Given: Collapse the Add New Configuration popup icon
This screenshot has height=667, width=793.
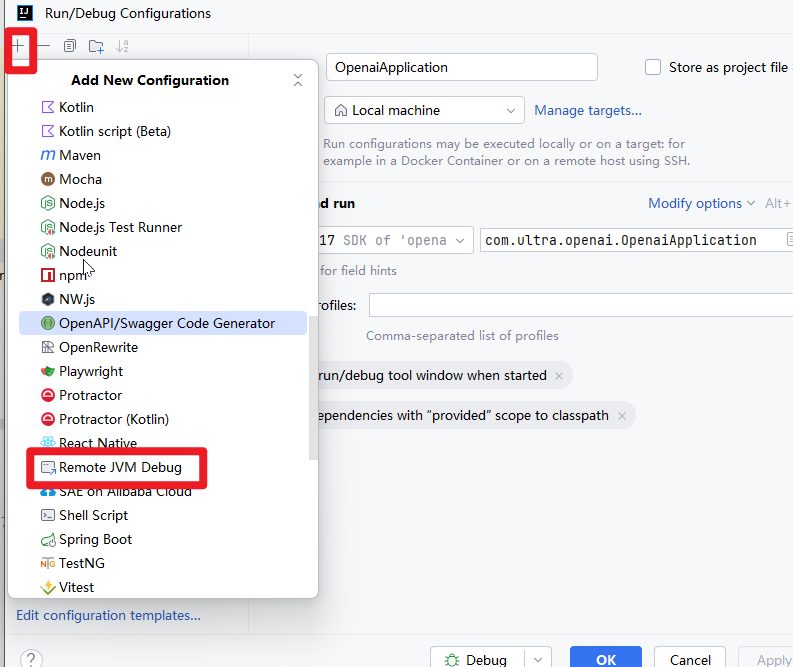Looking at the screenshot, I should (x=298, y=80).
